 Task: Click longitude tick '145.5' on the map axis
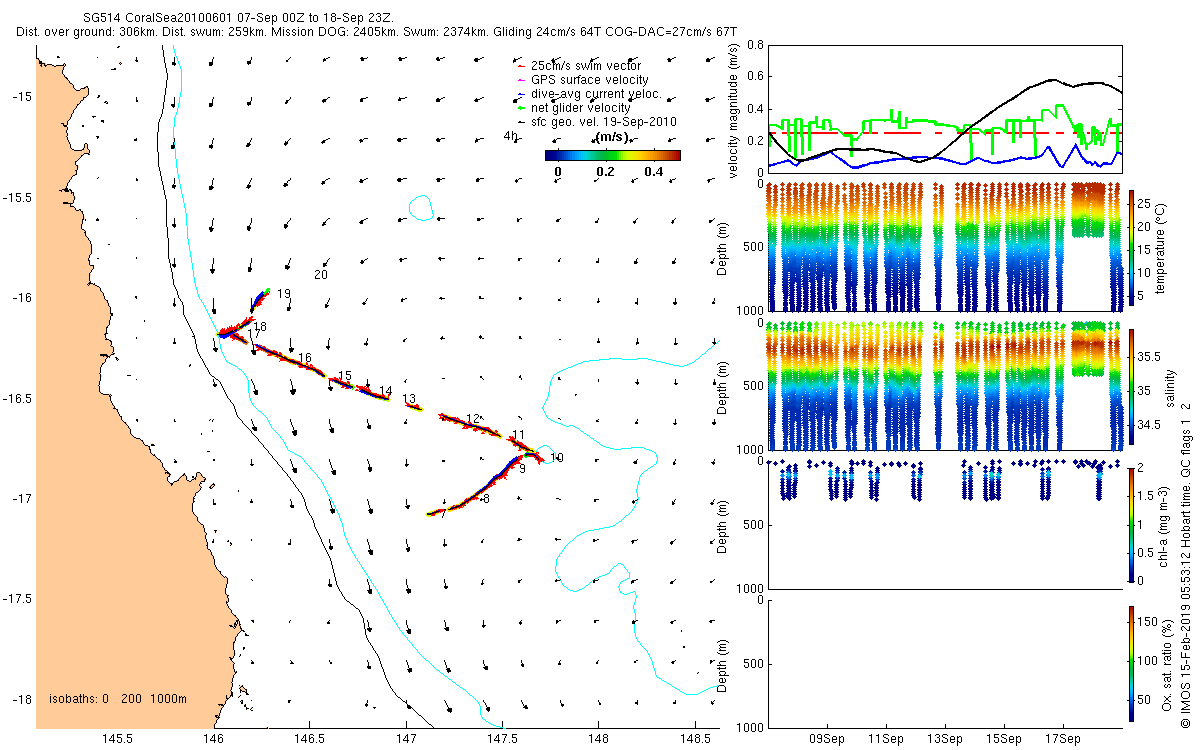point(118,739)
